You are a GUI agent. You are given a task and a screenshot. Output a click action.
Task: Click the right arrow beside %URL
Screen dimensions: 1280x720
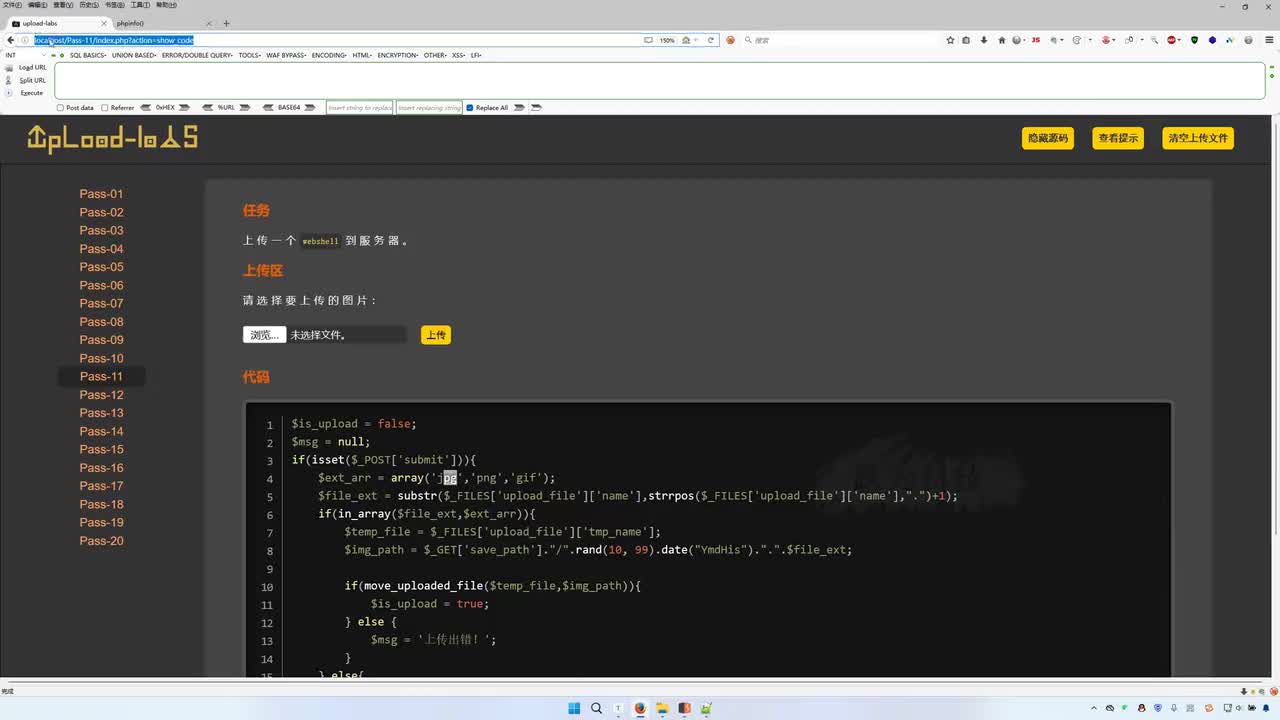click(x=246, y=107)
